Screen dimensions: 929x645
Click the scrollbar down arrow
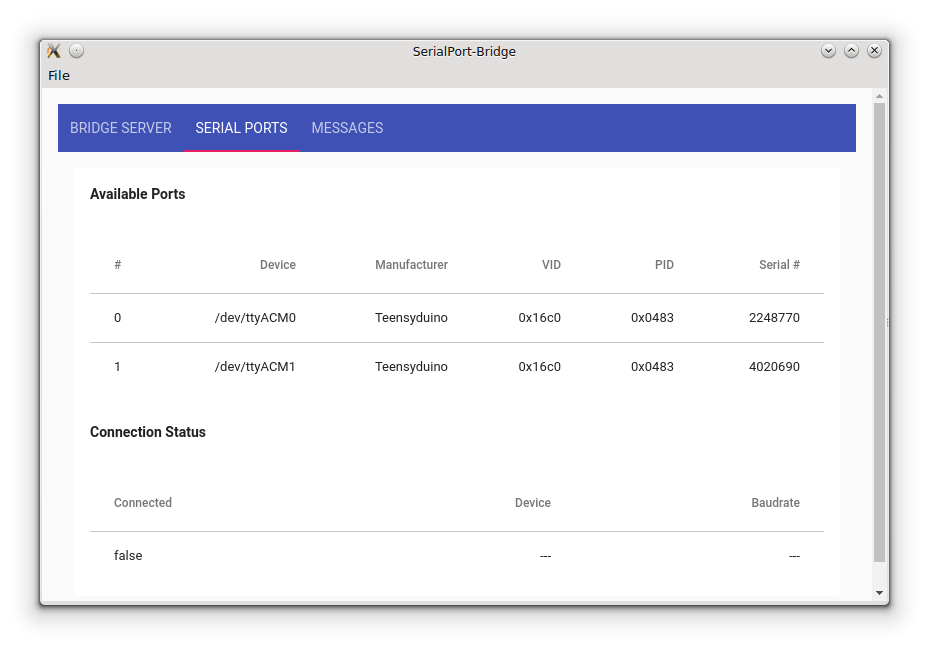tap(881, 592)
